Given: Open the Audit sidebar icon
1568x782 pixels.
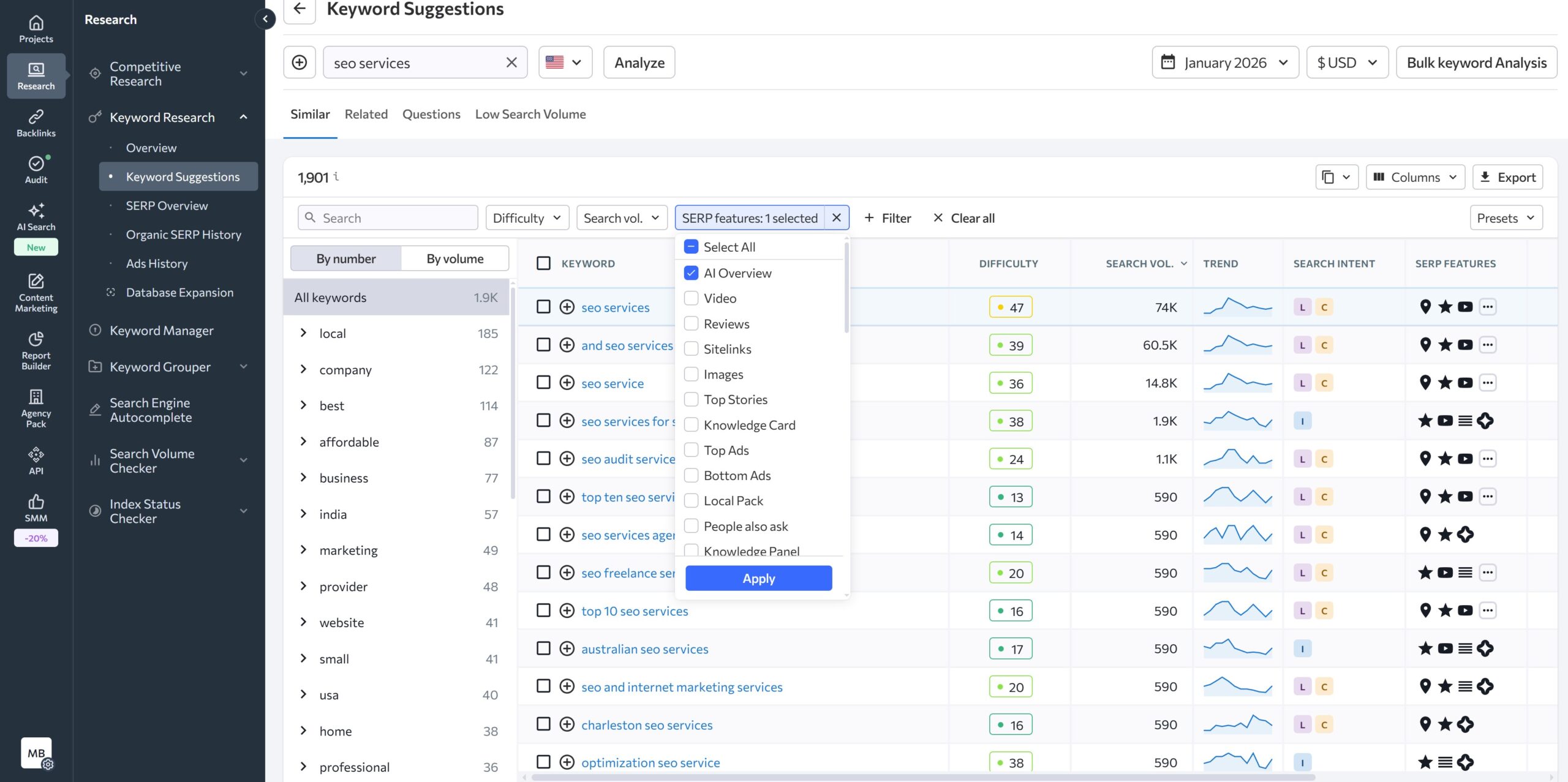Looking at the screenshot, I should [x=36, y=170].
